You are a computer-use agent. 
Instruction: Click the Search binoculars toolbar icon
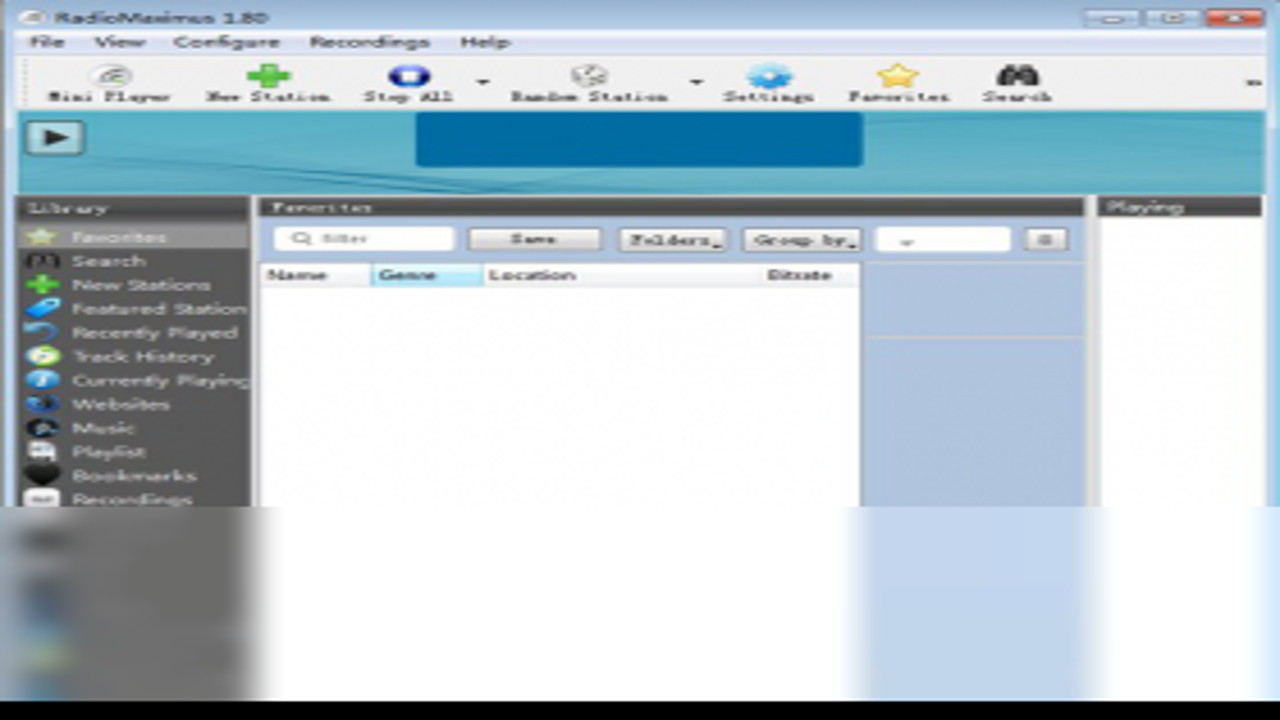tap(1017, 84)
